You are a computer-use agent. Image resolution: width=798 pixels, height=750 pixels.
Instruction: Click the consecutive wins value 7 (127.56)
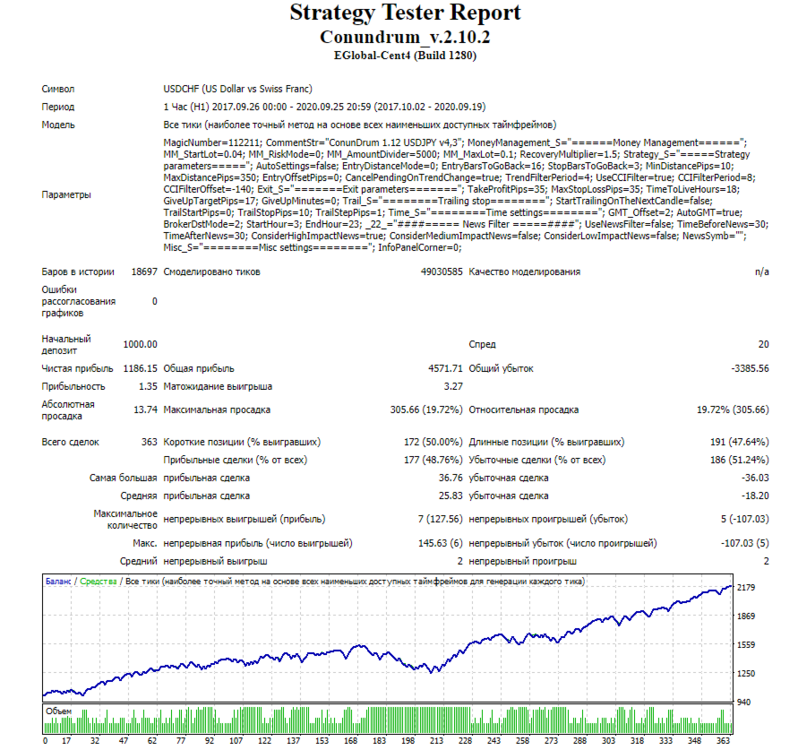[440, 519]
